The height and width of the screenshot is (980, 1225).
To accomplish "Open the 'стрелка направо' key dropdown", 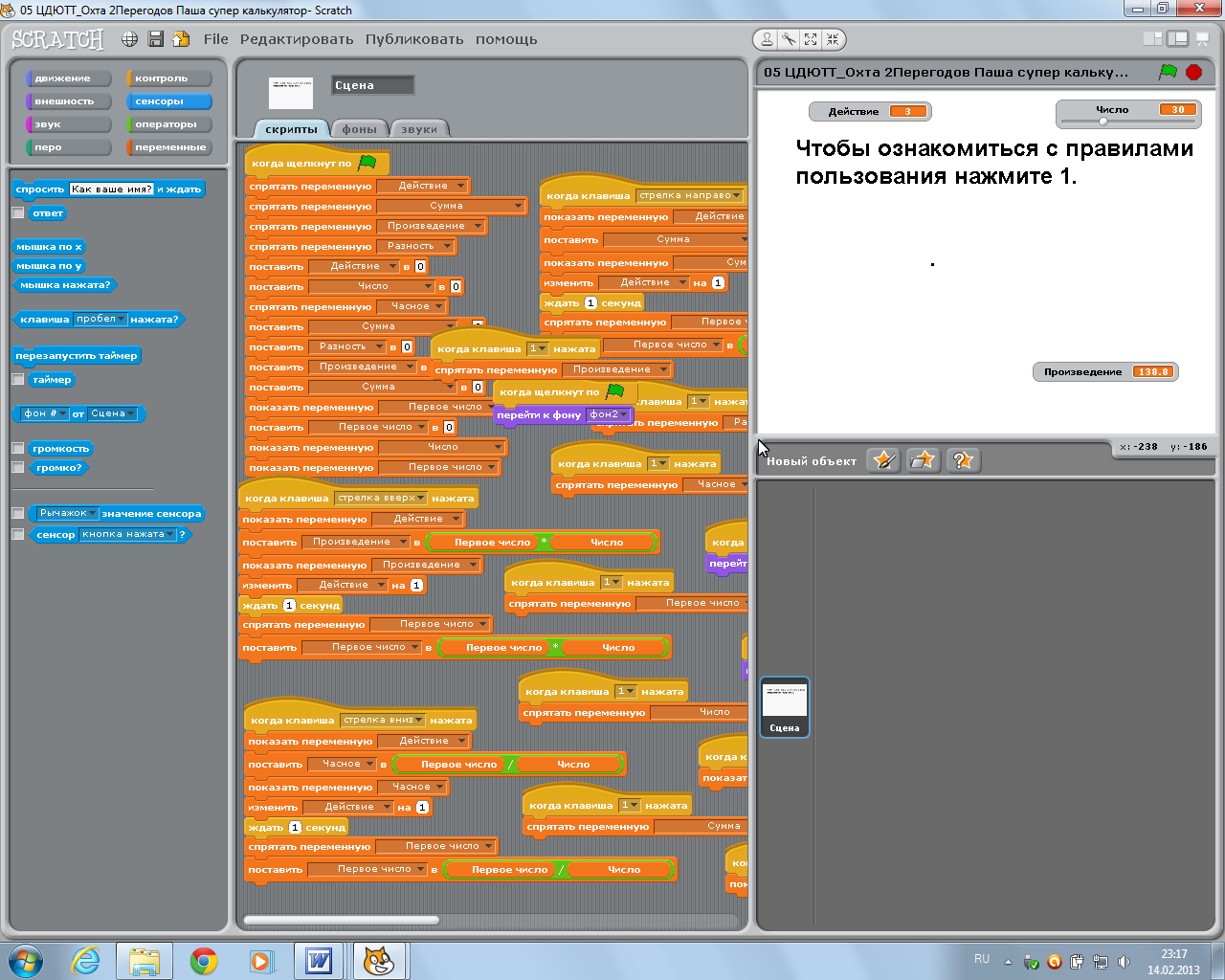I will [689, 196].
